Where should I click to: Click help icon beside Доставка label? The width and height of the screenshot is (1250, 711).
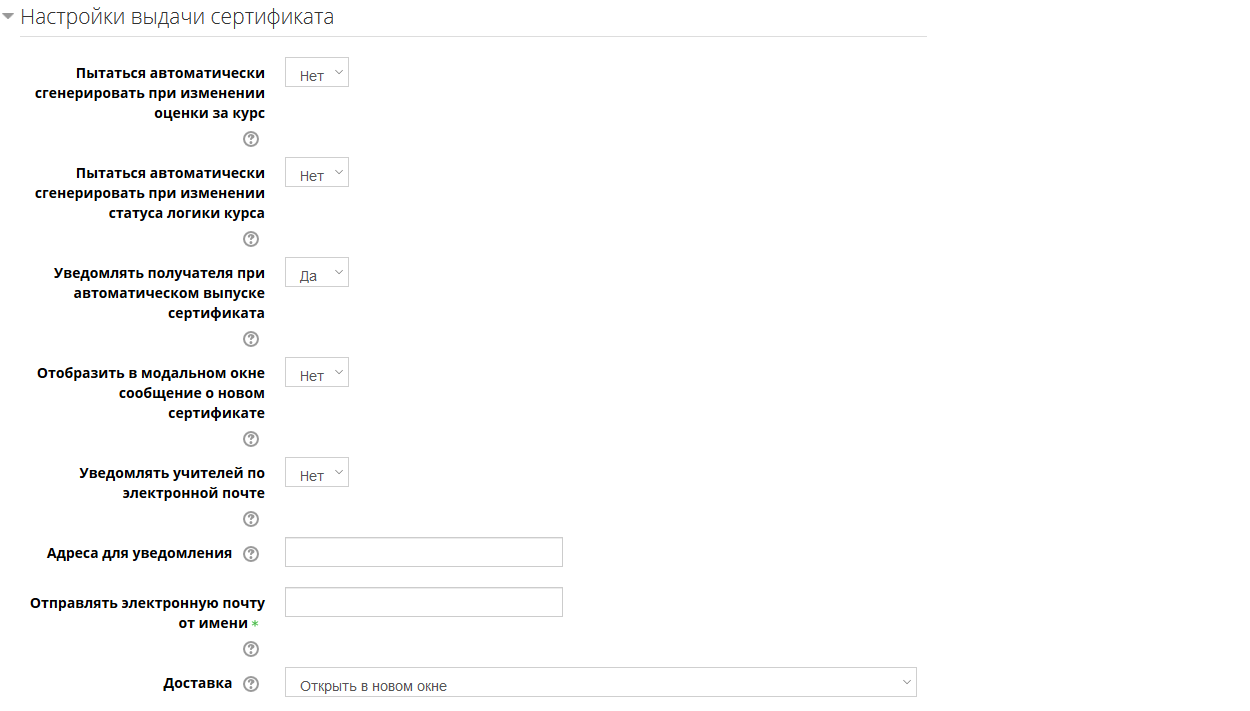click(x=251, y=684)
